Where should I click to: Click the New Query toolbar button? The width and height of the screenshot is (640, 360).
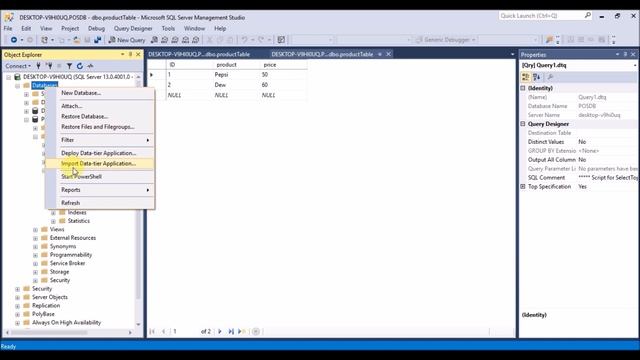point(127,40)
